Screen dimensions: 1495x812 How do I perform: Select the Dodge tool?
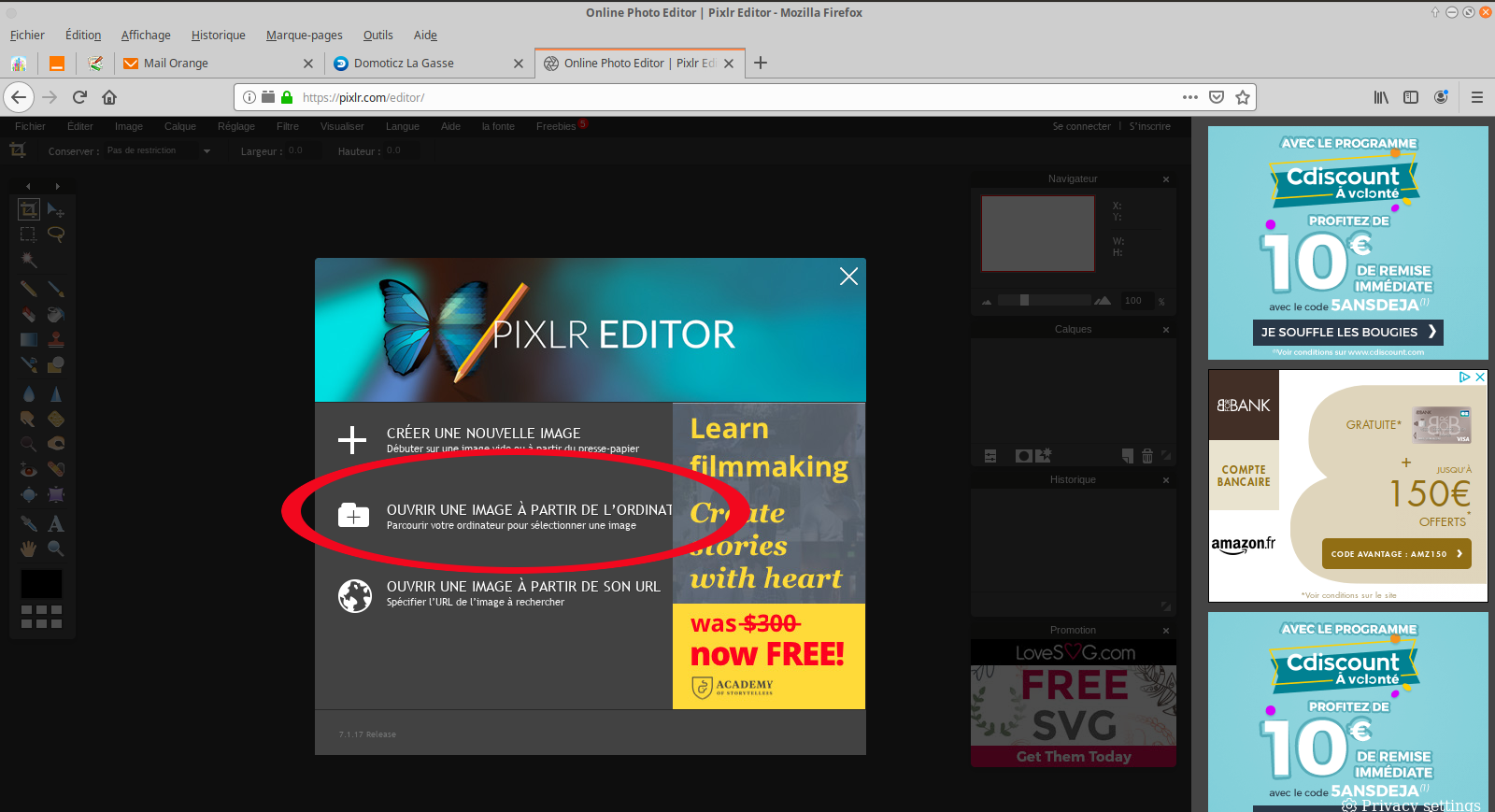(29, 444)
